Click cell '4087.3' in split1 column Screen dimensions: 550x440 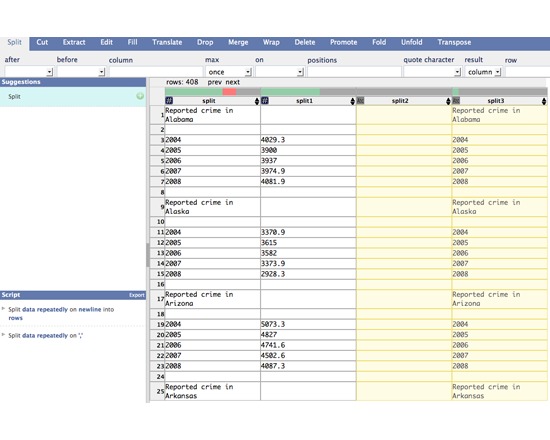coord(308,366)
